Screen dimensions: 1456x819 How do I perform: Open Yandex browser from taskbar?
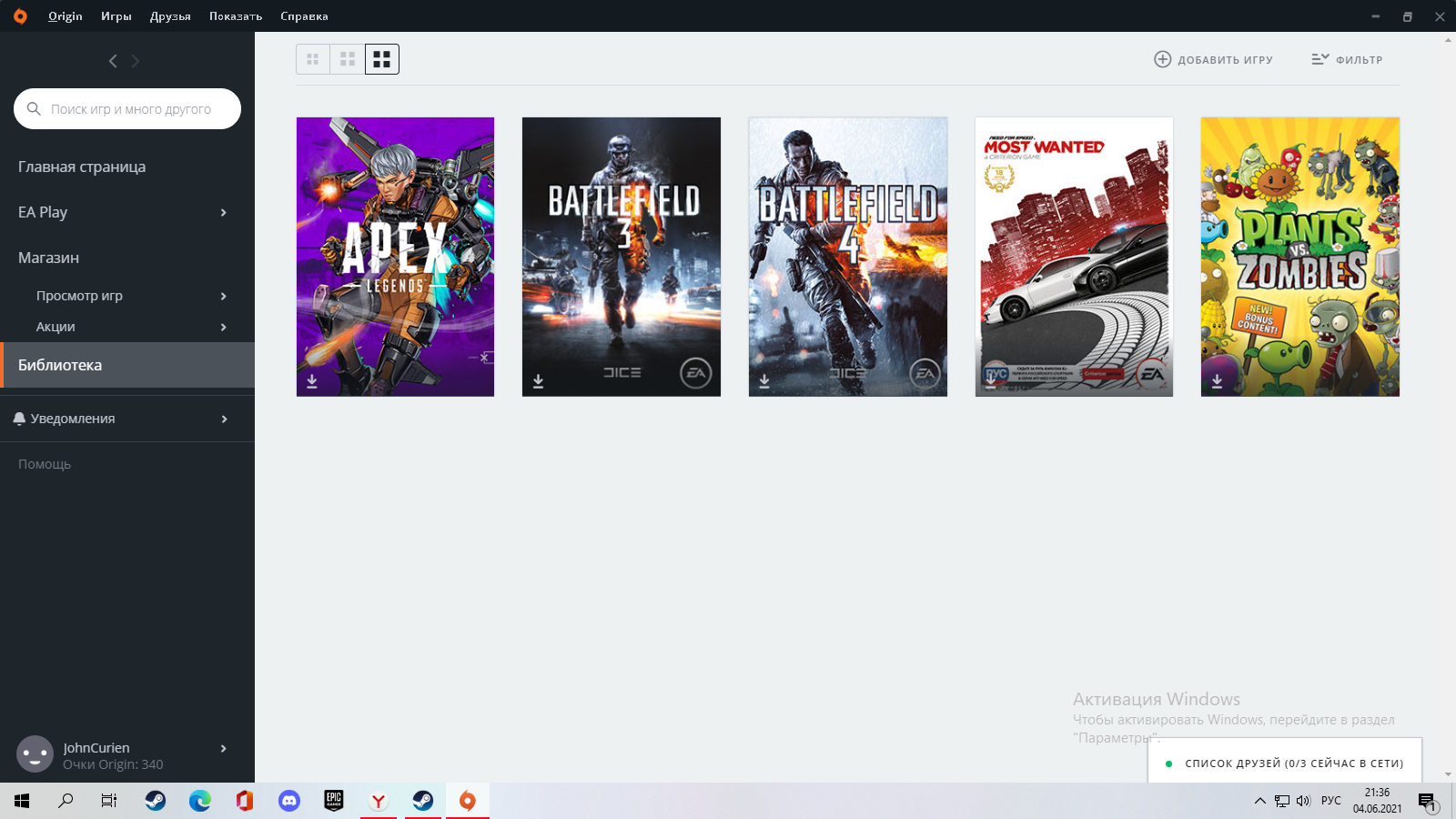tap(379, 801)
